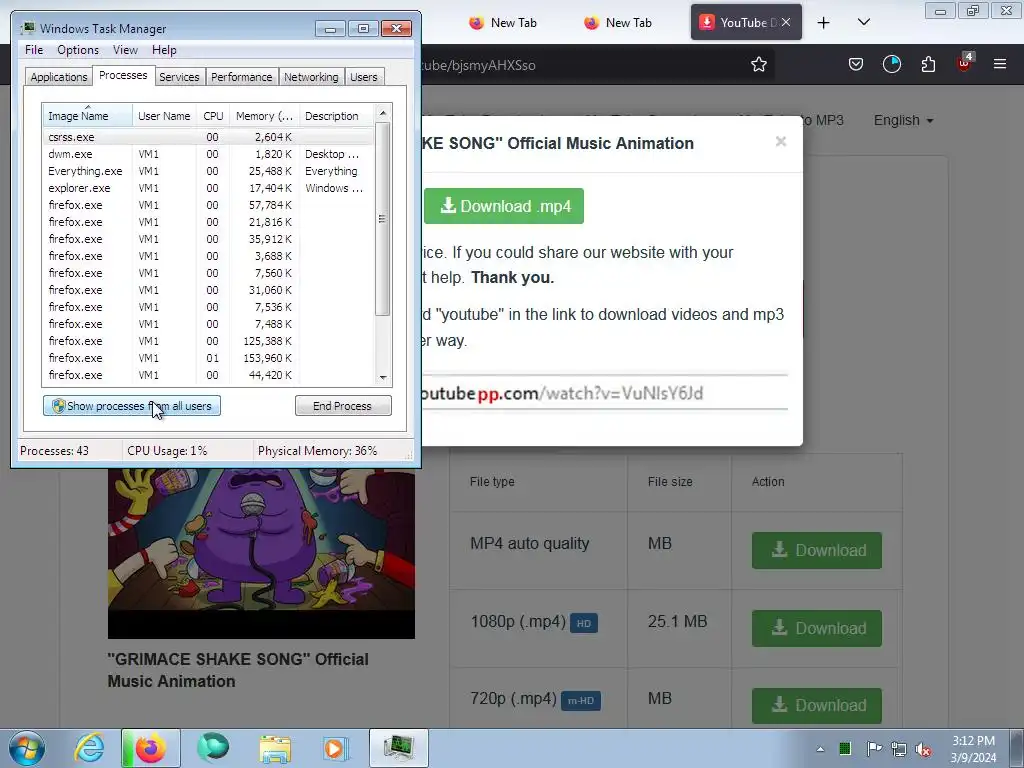Screen dimensions: 1024x768
Task: Open the Windows Start menu orb
Action: point(27,748)
